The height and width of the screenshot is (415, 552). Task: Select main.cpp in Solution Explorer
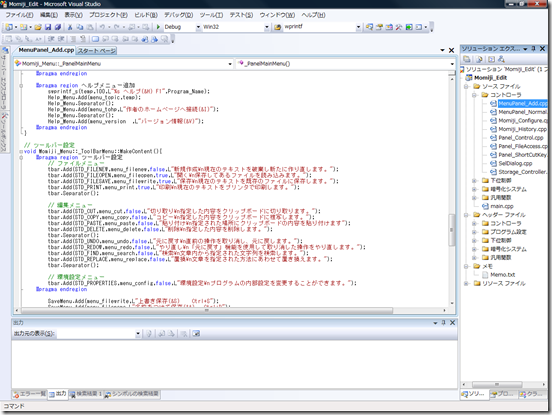click(502, 206)
